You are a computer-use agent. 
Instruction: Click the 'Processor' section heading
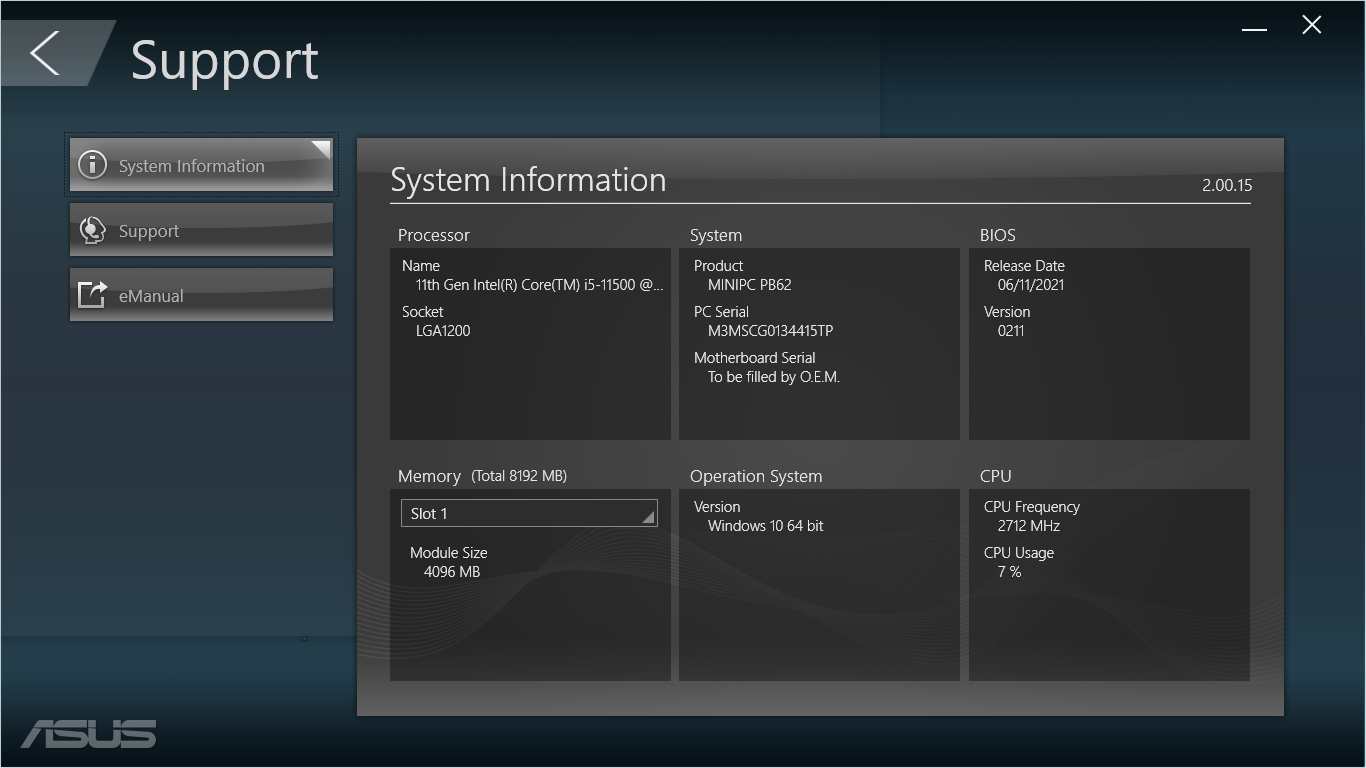pos(434,235)
